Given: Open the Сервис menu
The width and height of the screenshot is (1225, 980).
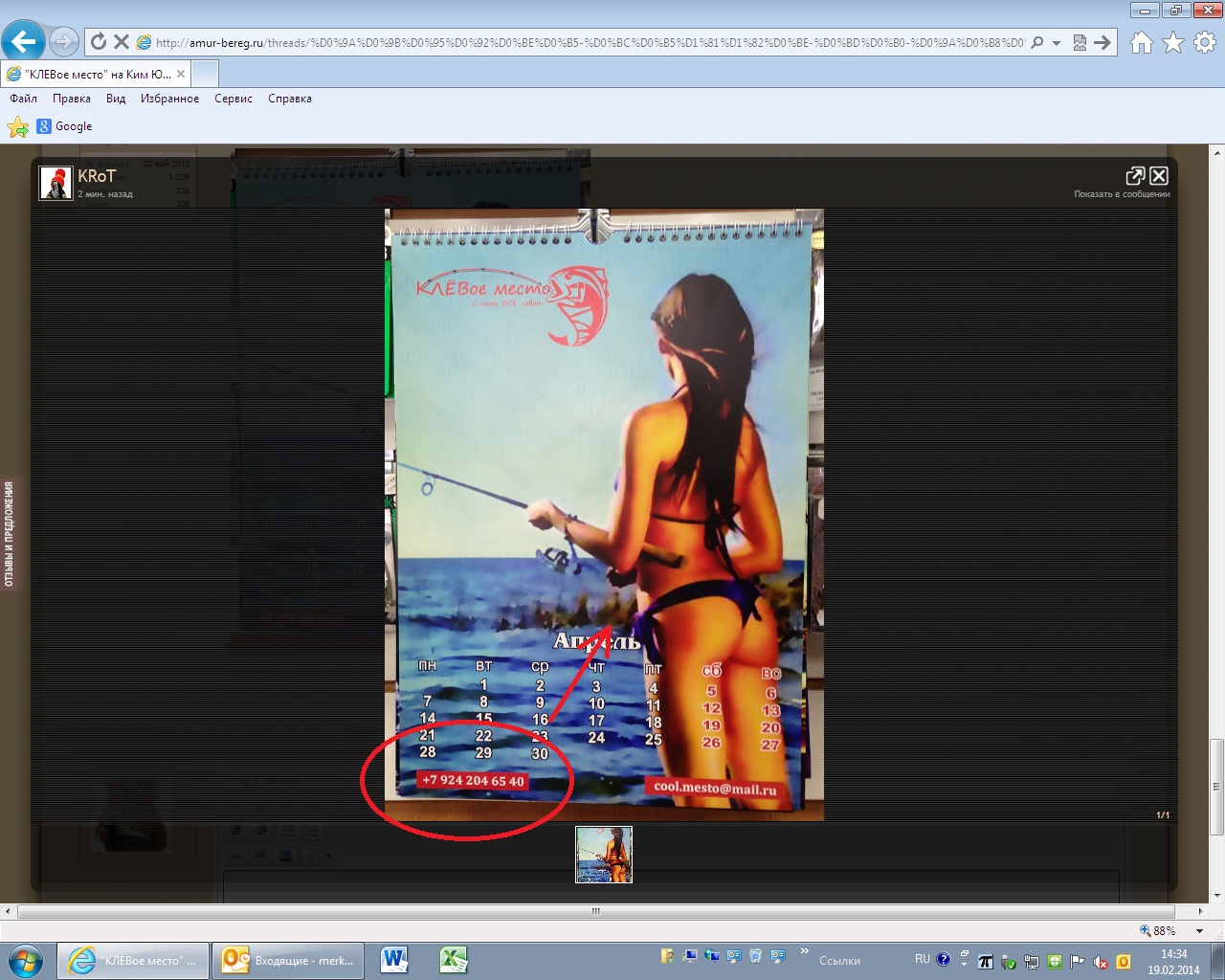Looking at the screenshot, I should click(x=234, y=99).
